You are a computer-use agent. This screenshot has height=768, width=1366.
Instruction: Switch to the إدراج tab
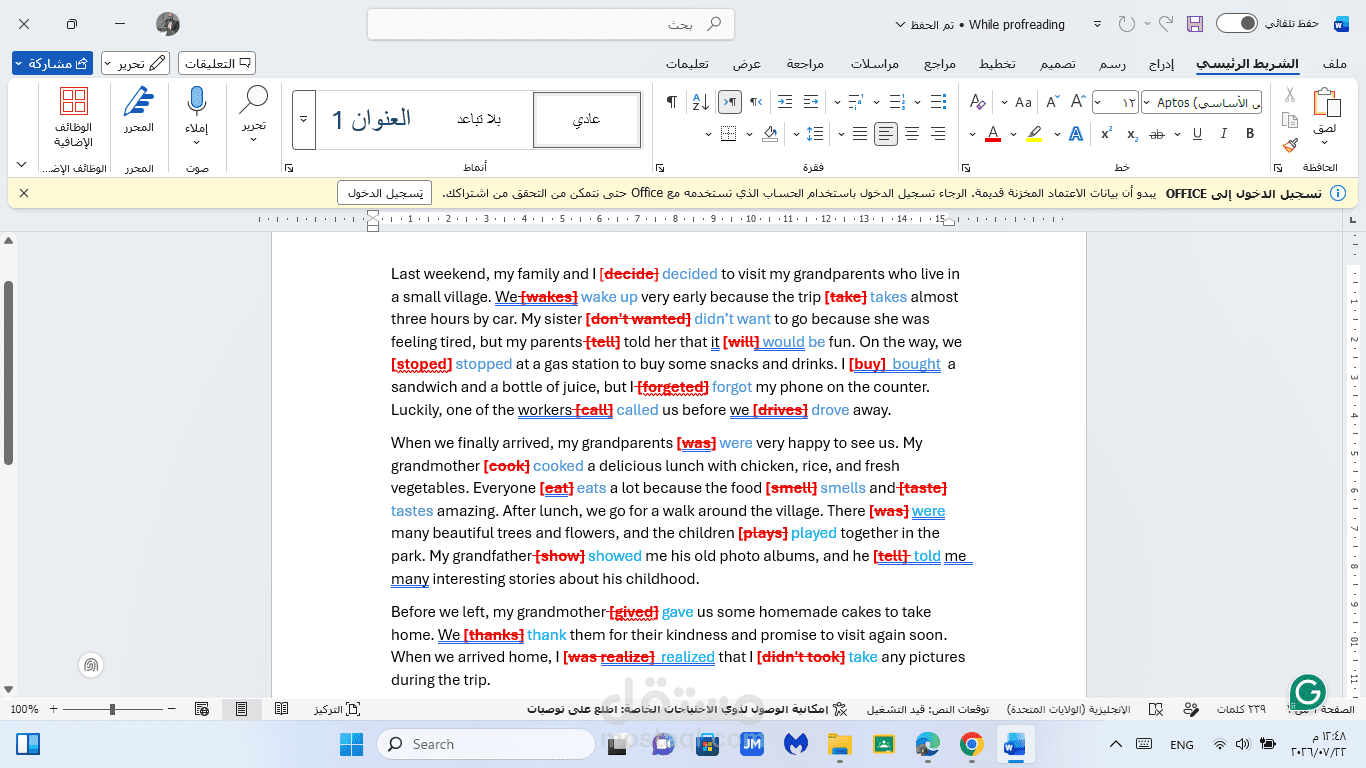point(1161,63)
